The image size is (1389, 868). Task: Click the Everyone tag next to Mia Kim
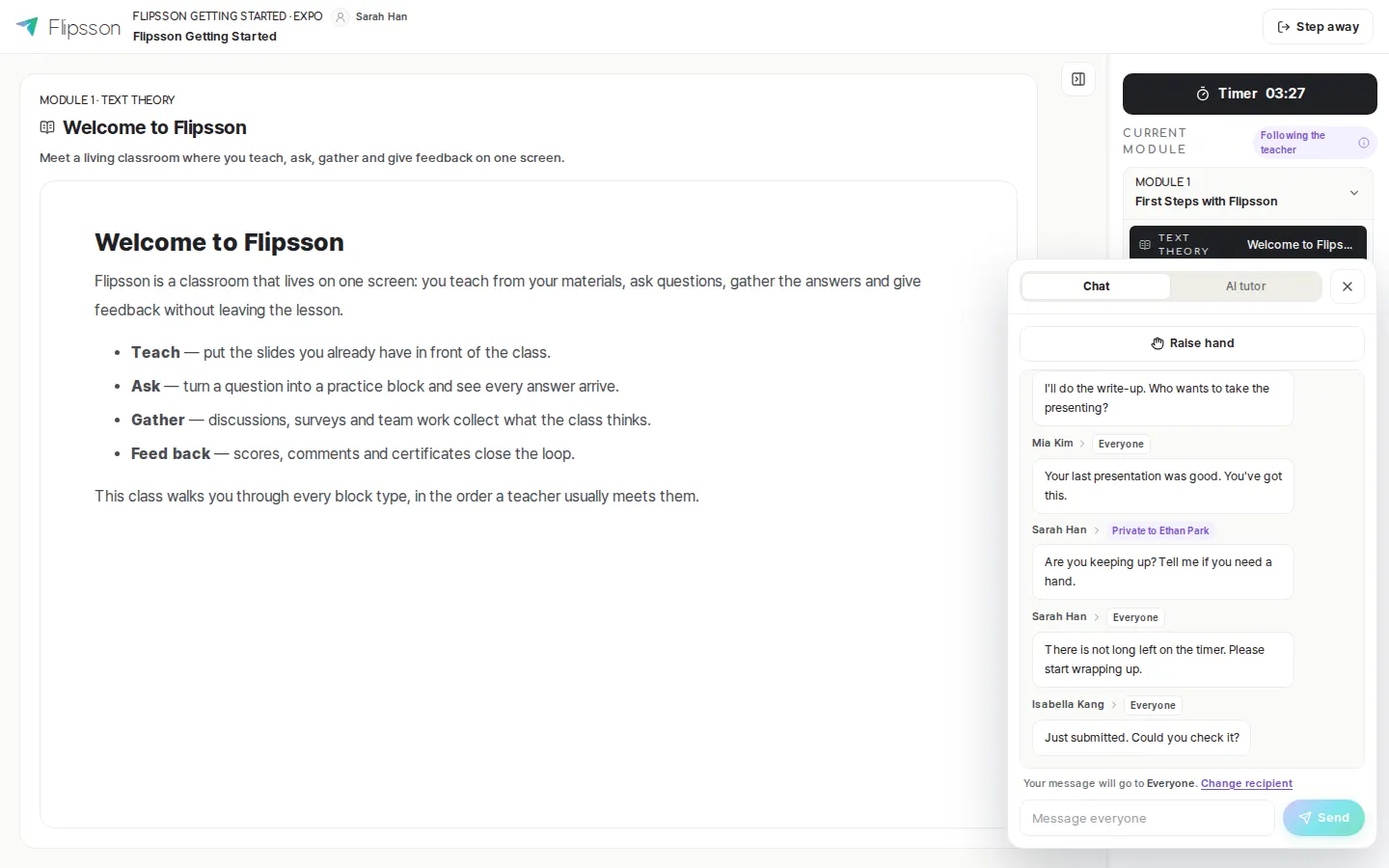coord(1121,444)
